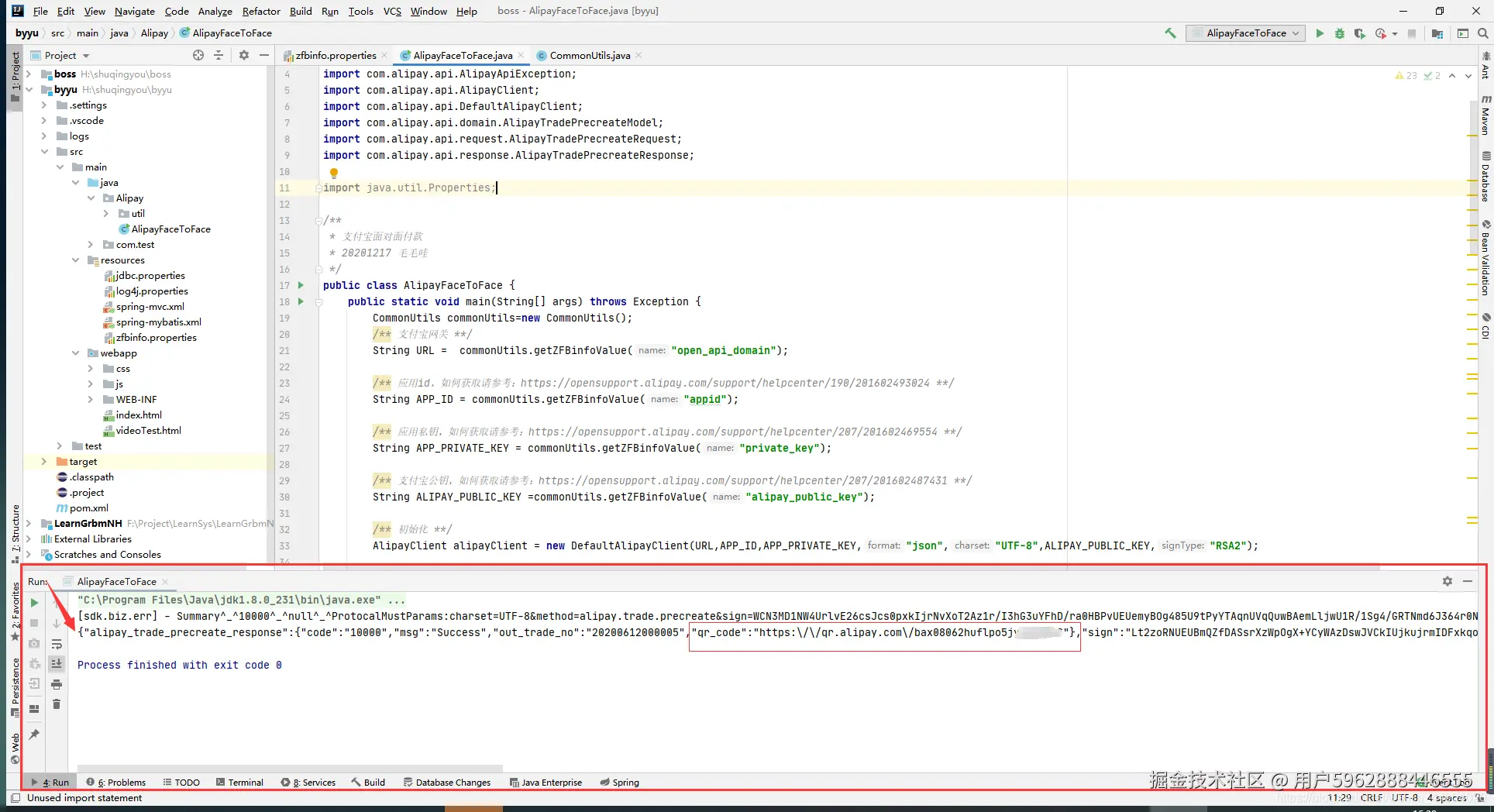
Task: Start debugging with the green bug icon
Action: pyautogui.click(x=1339, y=33)
